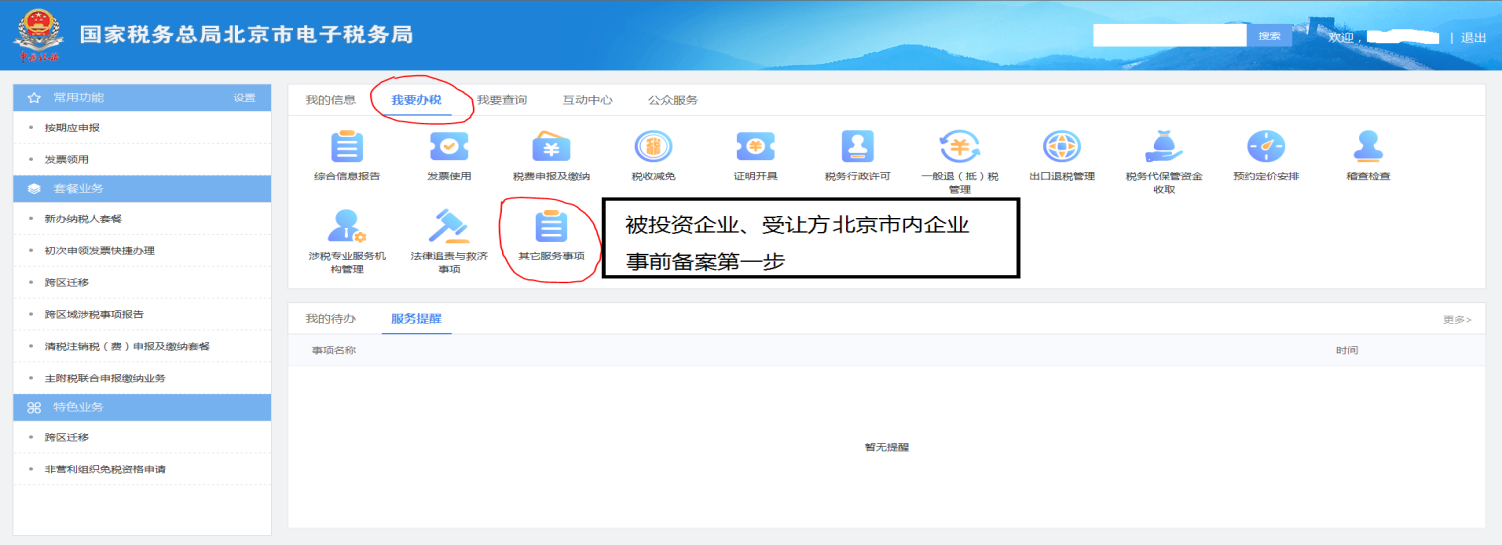Open the 涉税专业服务机构管理 icon
Image resolution: width=1502 pixels, height=545 pixels.
point(347,227)
